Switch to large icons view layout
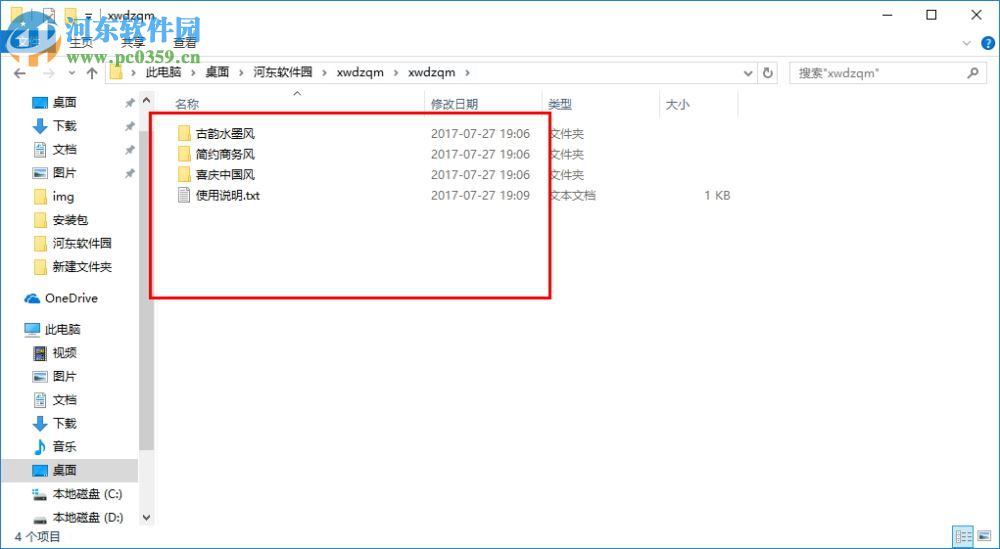Image resolution: width=1000 pixels, height=549 pixels. point(983,536)
